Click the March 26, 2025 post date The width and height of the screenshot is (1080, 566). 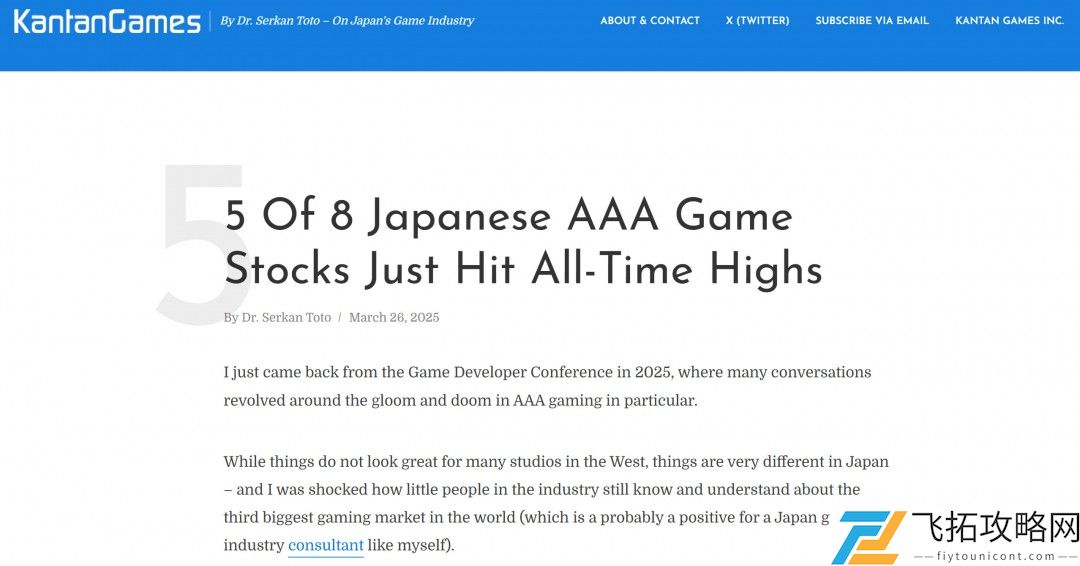coord(394,317)
